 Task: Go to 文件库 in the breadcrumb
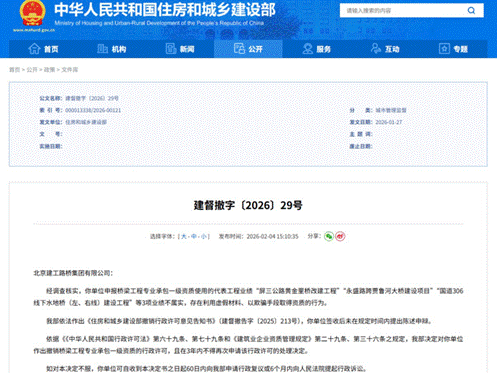tap(70, 70)
